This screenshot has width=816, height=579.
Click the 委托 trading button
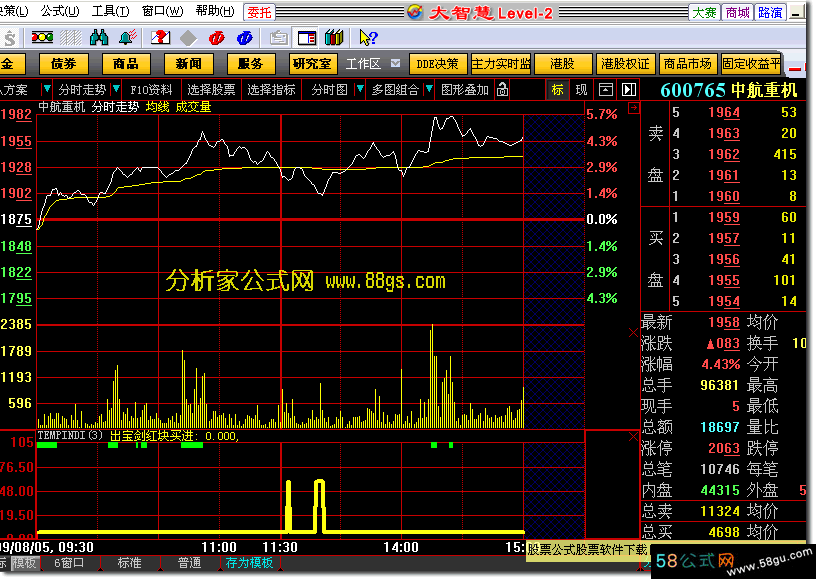tap(259, 12)
